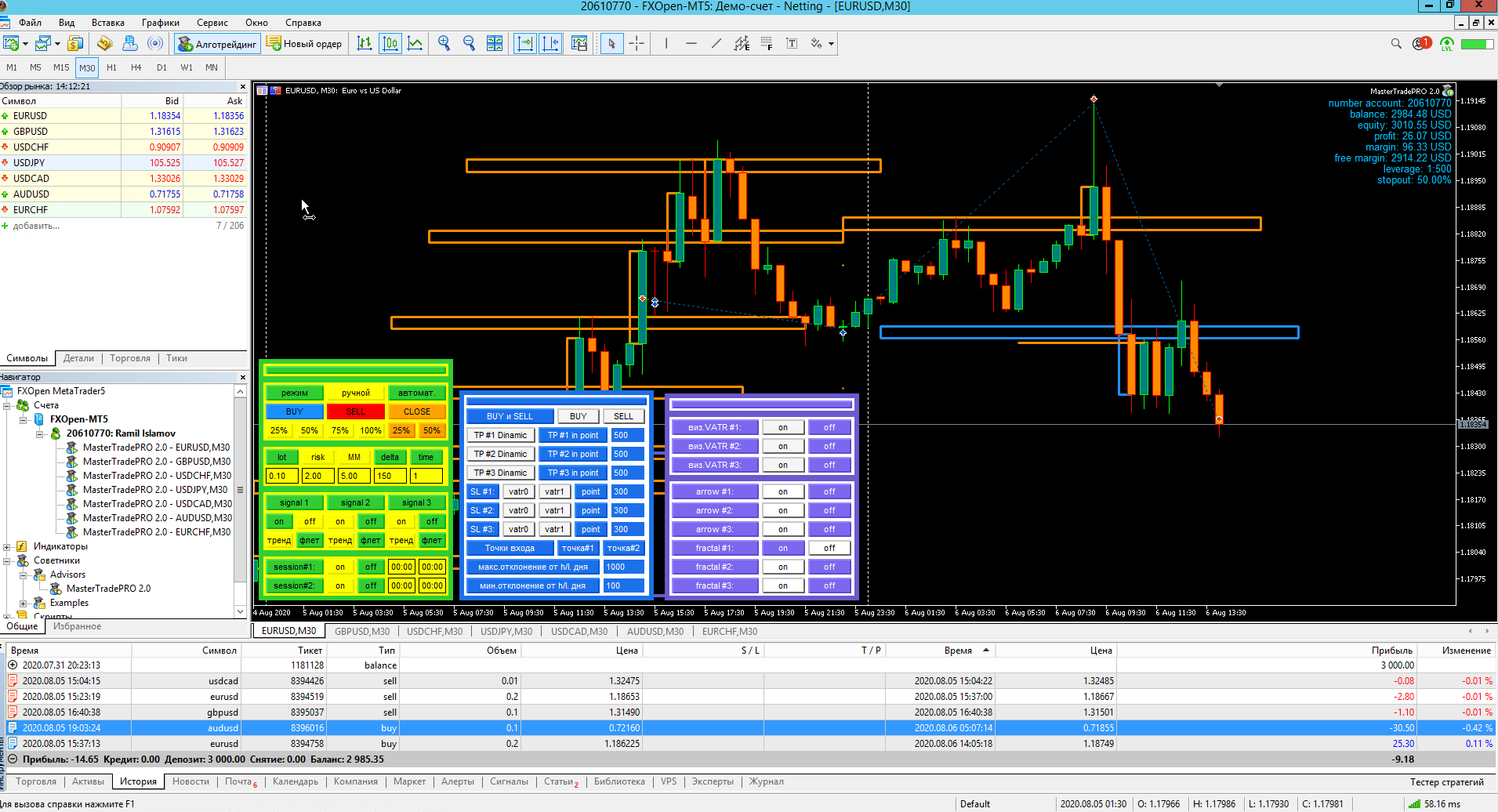This screenshot has height=812, width=1498.
Task: Switch chart to line chart mode
Action: (415, 43)
